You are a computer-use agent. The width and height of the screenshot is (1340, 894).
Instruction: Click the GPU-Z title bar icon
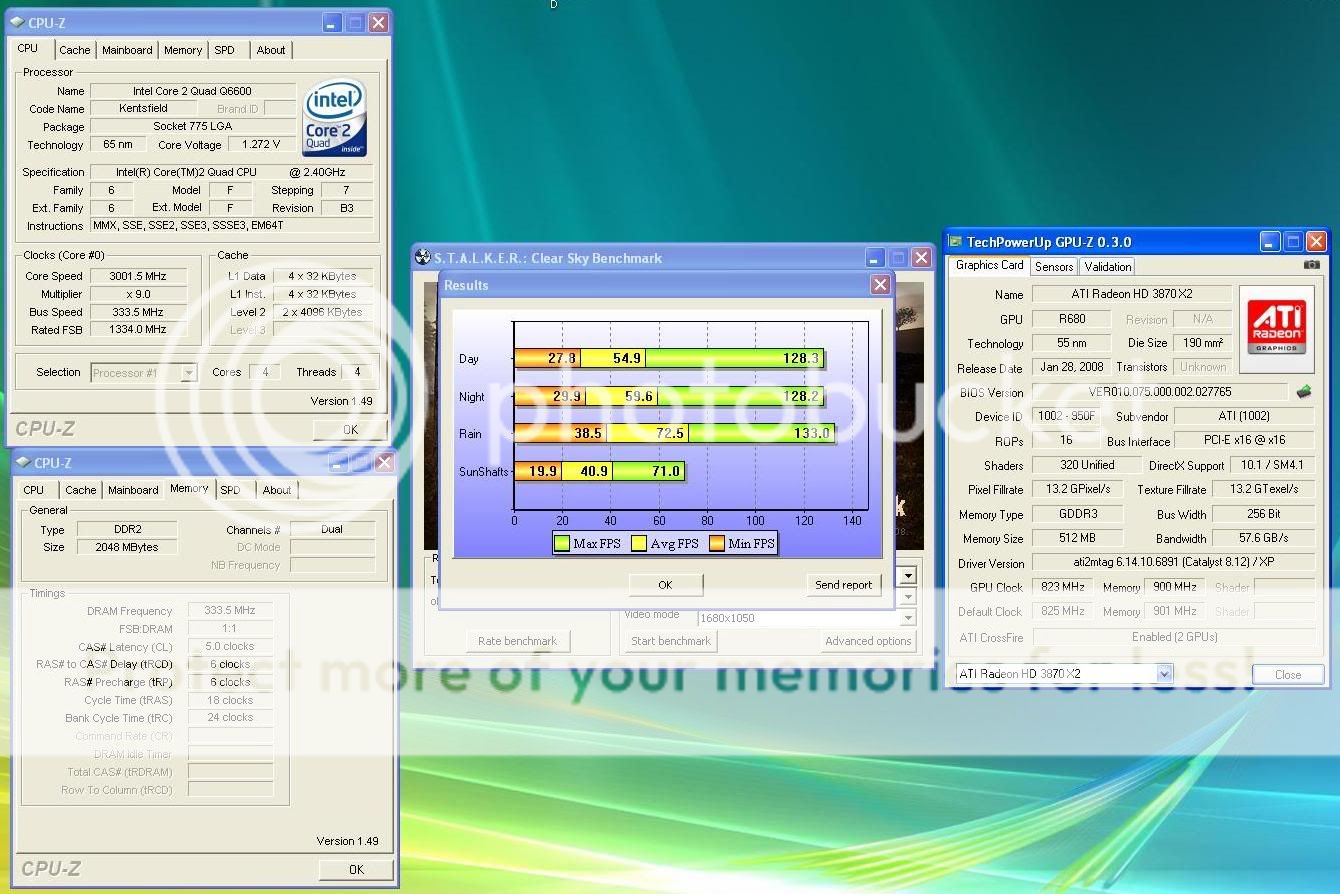(955, 242)
